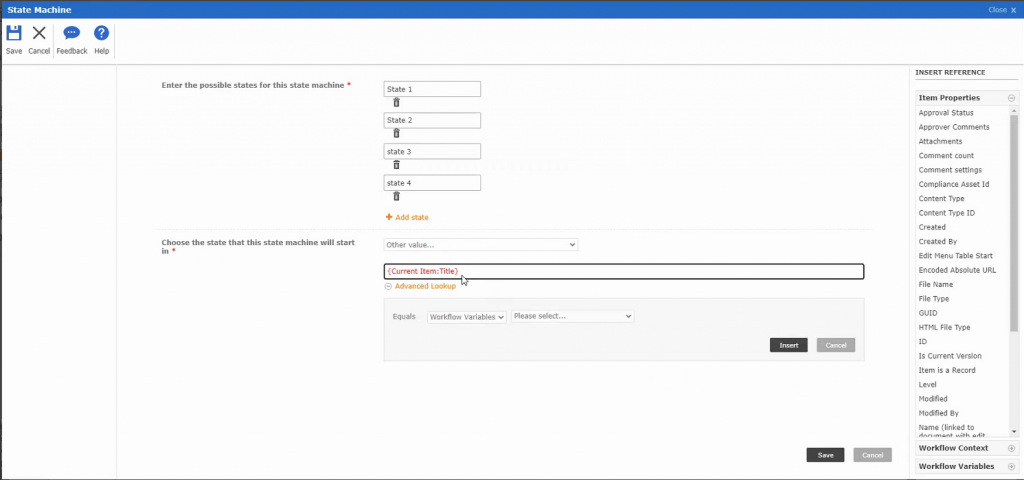Image resolution: width=1024 pixels, height=480 pixels.
Task: Select Level item property
Action: pyautogui.click(x=927, y=385)
